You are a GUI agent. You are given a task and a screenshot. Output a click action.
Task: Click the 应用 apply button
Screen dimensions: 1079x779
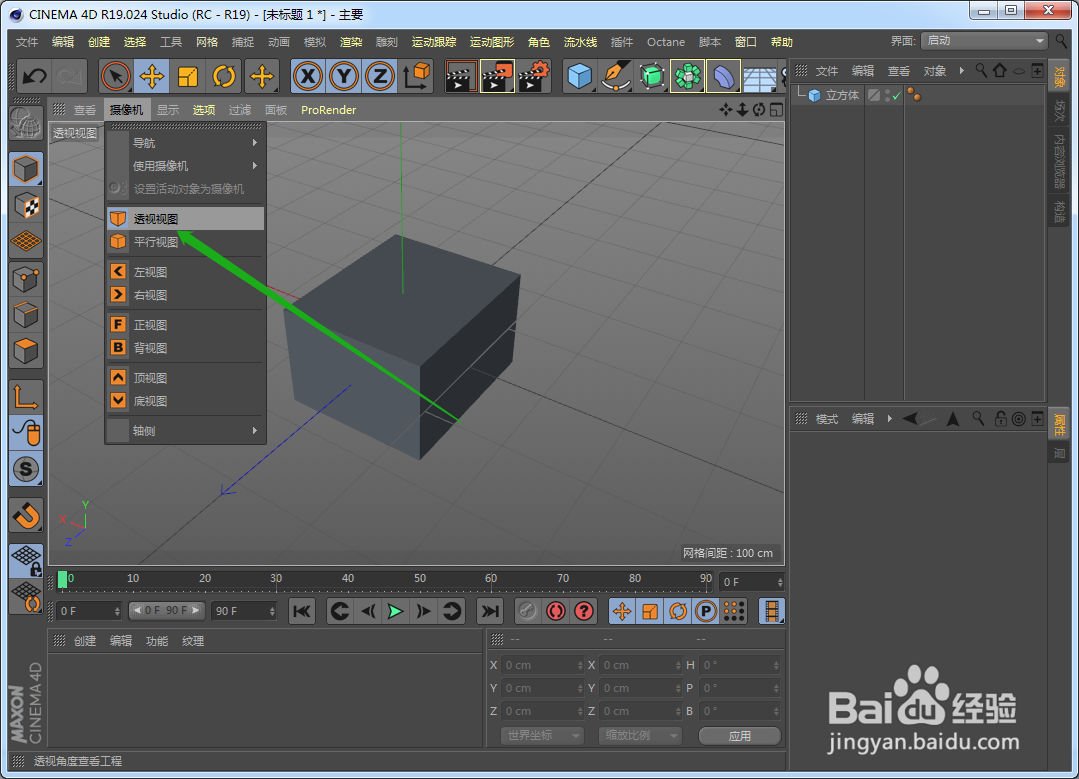pyautogui.click(x=740, y=736)
